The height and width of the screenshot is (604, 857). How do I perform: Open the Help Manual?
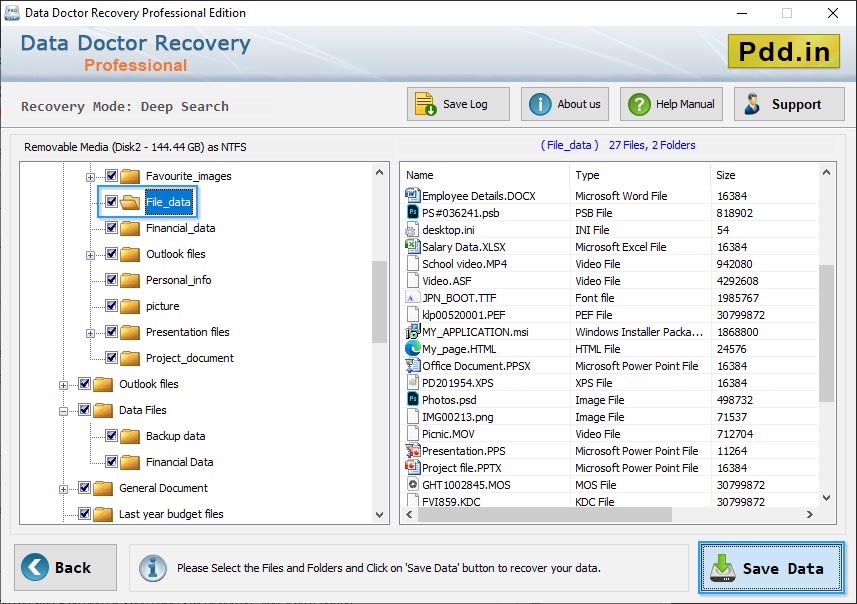click(x=671, y=104)
